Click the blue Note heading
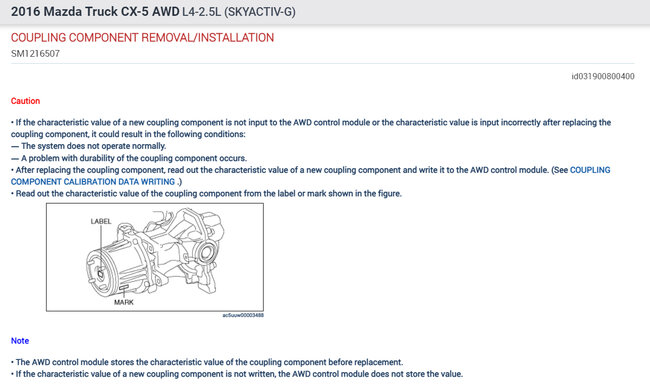 pos(20,341)
